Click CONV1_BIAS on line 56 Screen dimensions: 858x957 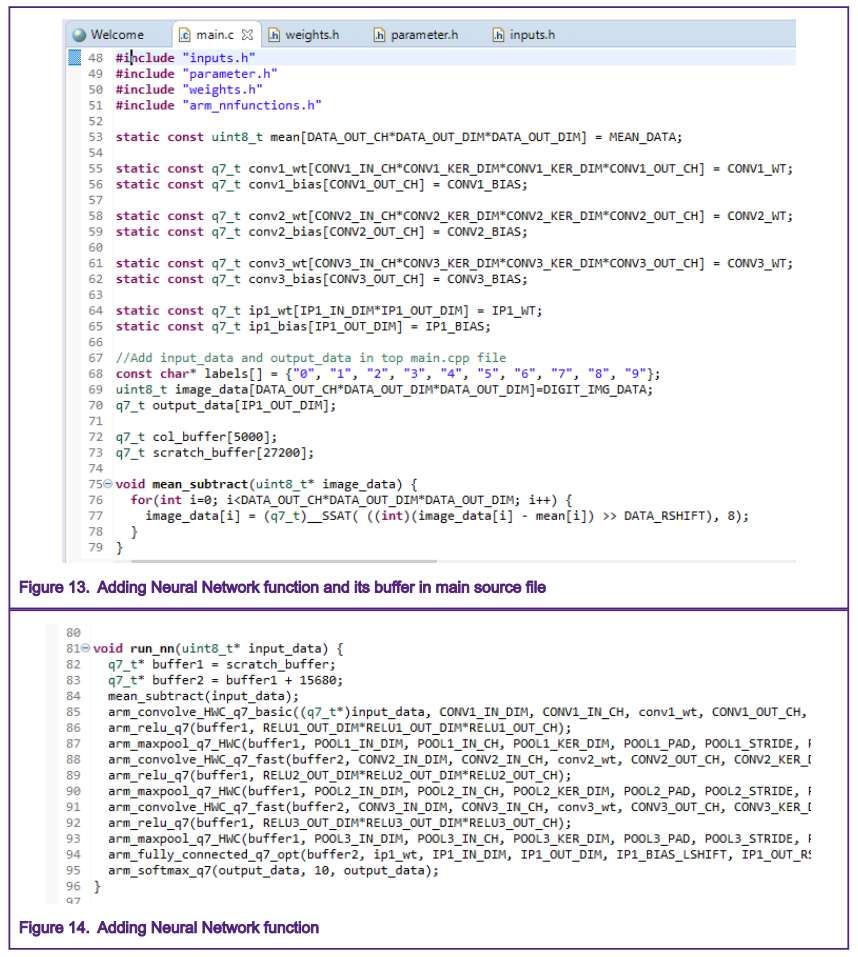[x=484, y=184]
